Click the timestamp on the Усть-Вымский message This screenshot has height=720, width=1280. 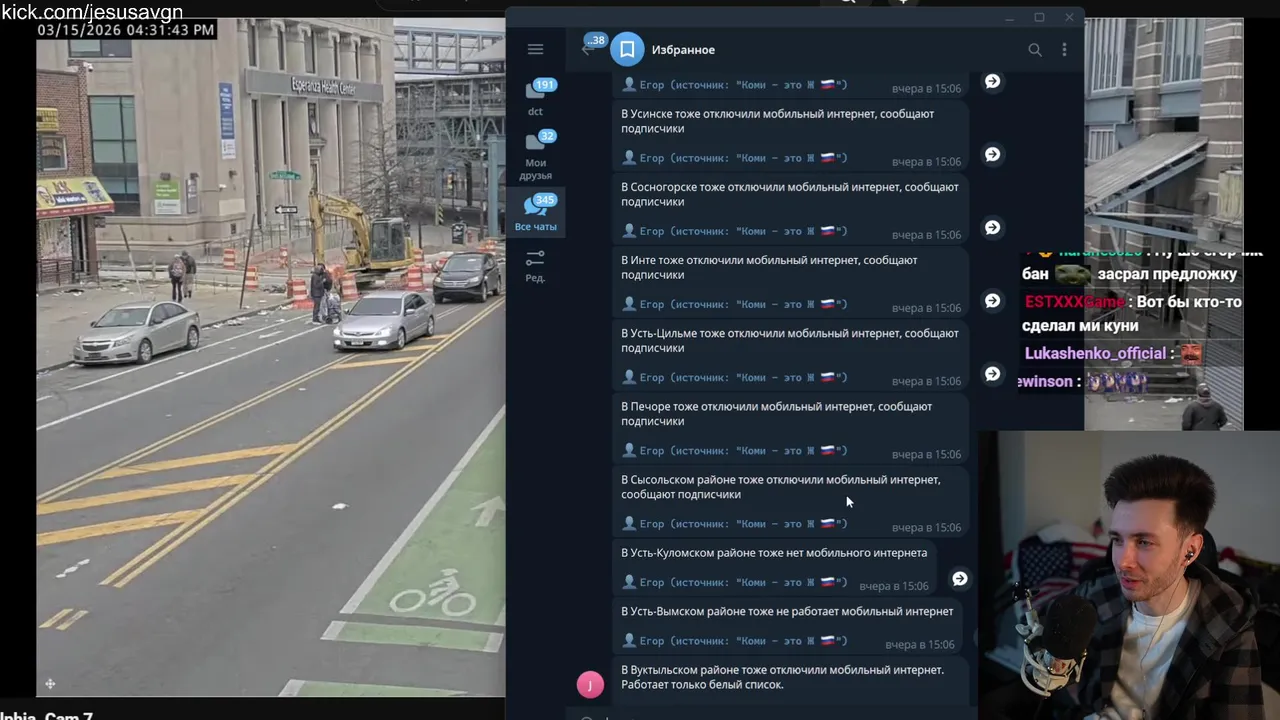point(920,645)
